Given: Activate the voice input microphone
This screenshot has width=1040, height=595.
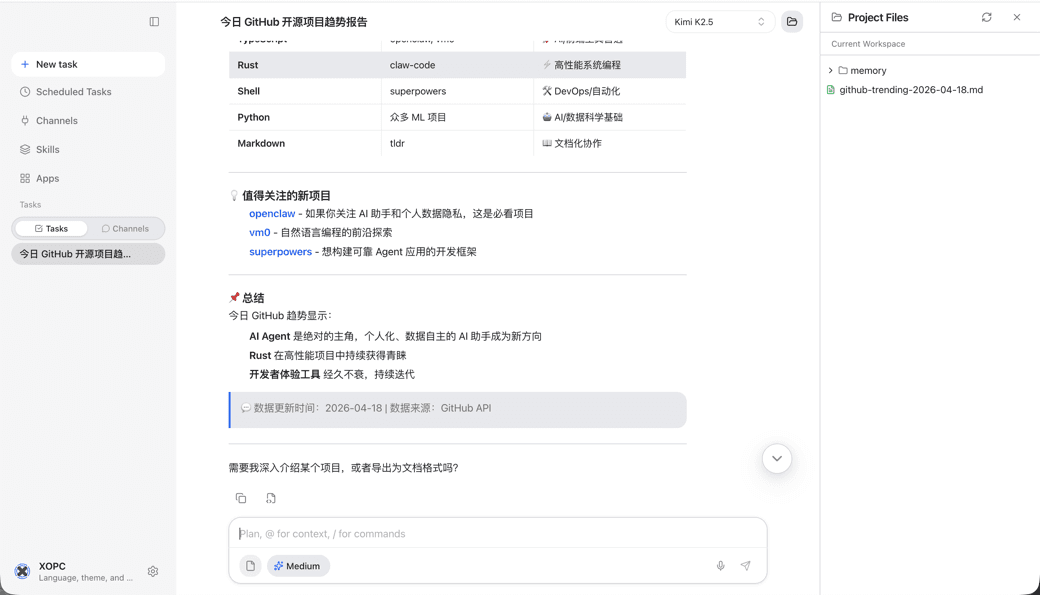Looking at the screenshot, I should coord(720,565).
